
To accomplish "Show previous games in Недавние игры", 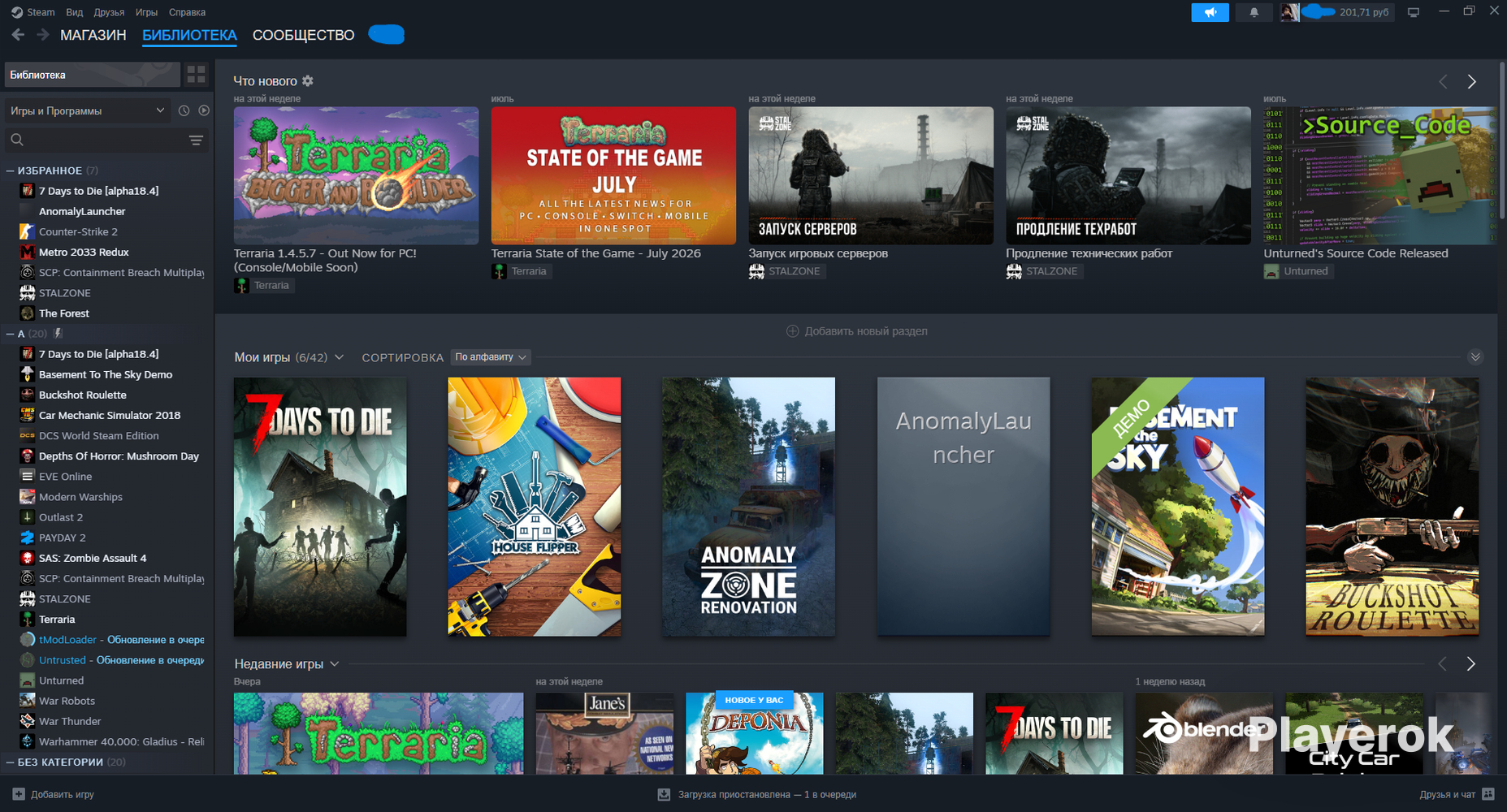I will coord(1442,663).
